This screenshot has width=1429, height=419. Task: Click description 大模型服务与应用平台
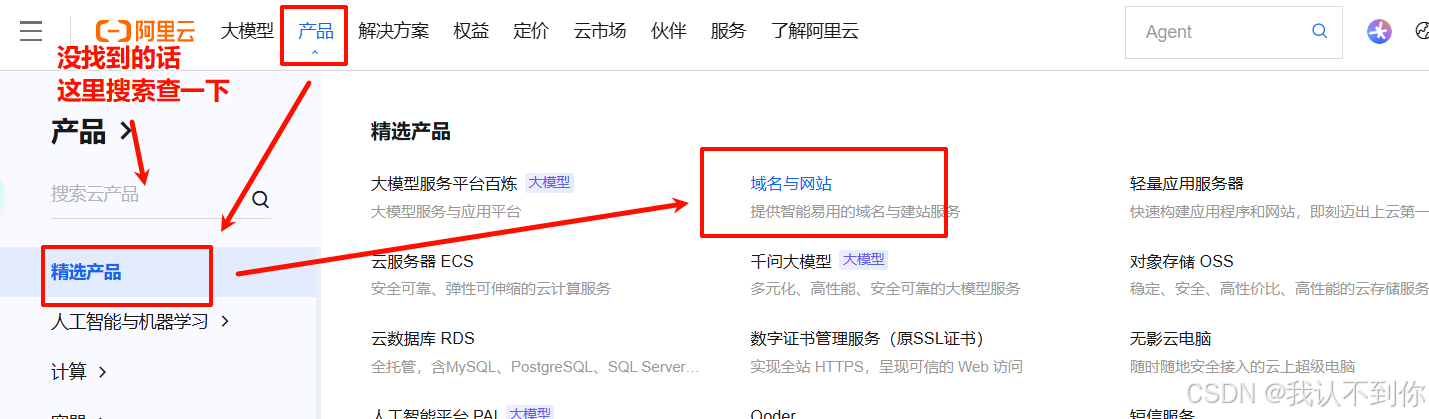pyautogui.click(x=446, y=212)
